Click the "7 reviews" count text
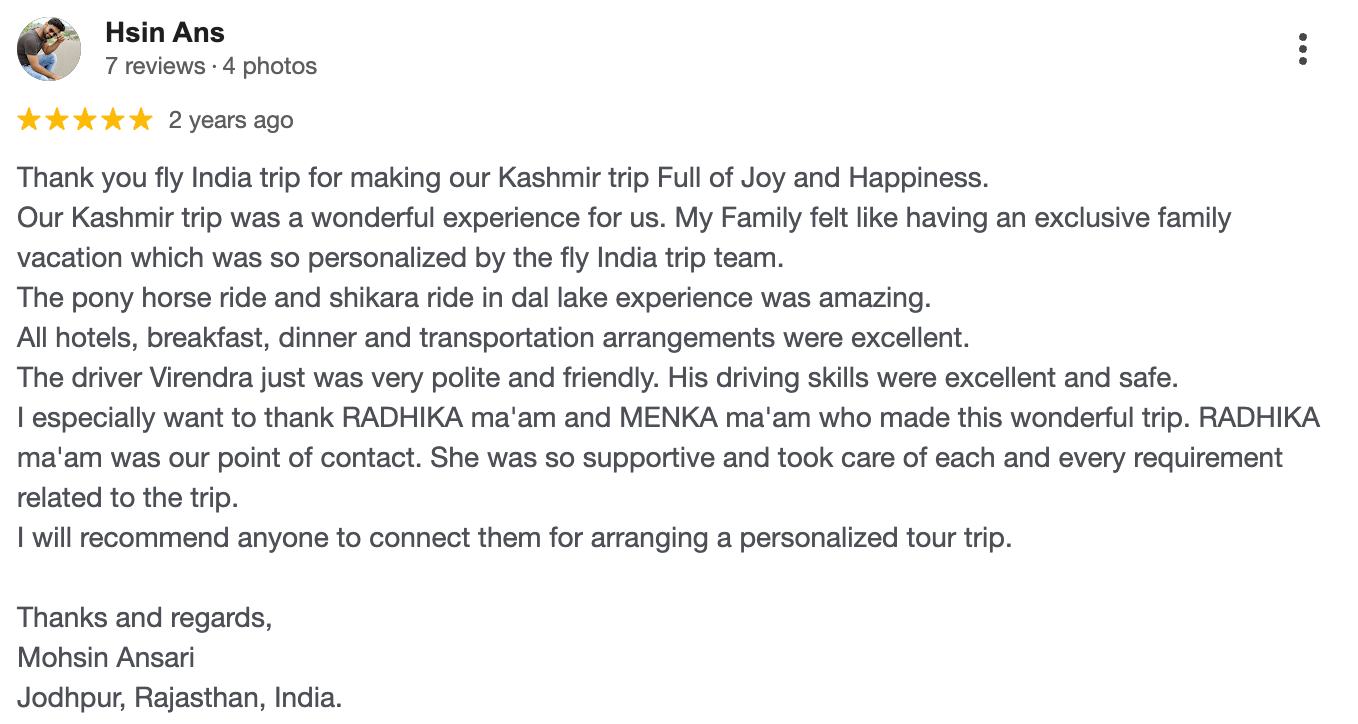This screenshot has width=1358, height=724. (154, 66)
